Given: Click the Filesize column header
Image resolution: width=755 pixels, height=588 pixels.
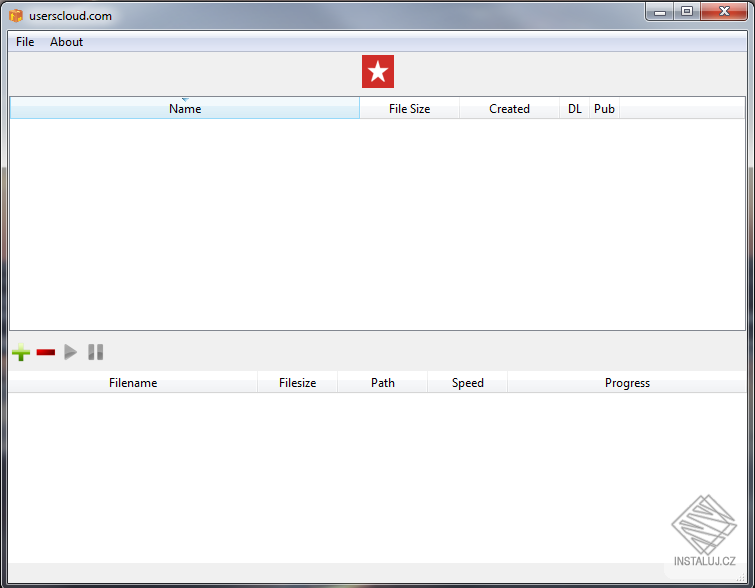Looking at the screenshot, I should [298, 382].
